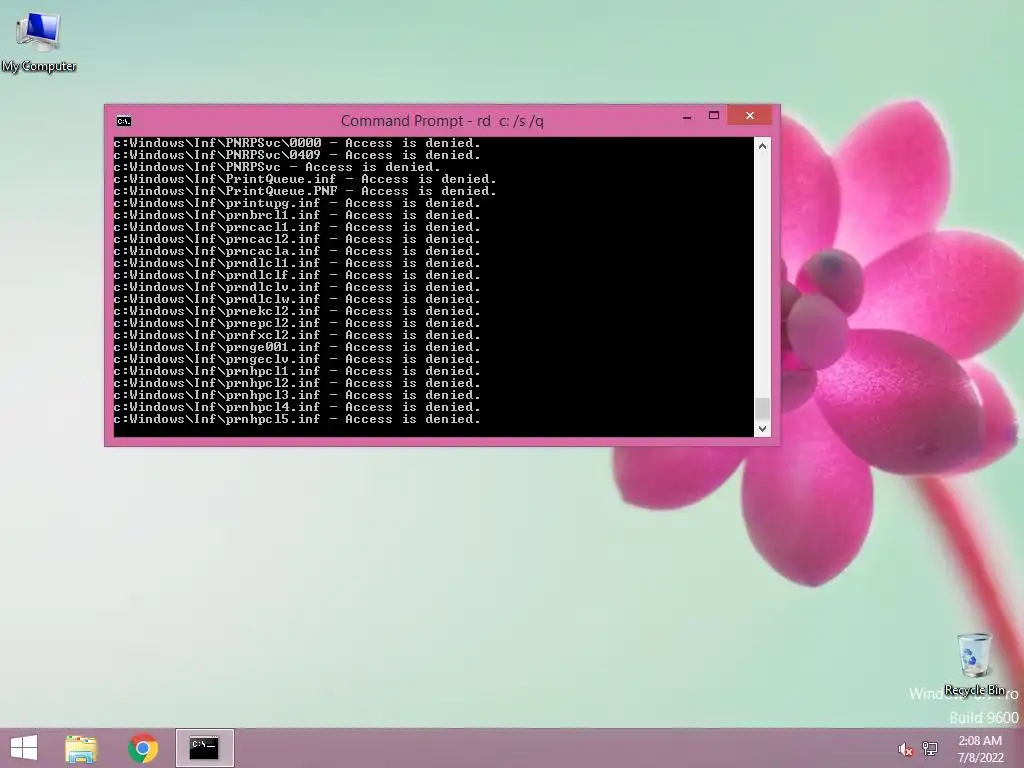Screen dimensions: 1024x768
Task: Click the prnhpcl2.inf output line
Action: tap(297, 383)
